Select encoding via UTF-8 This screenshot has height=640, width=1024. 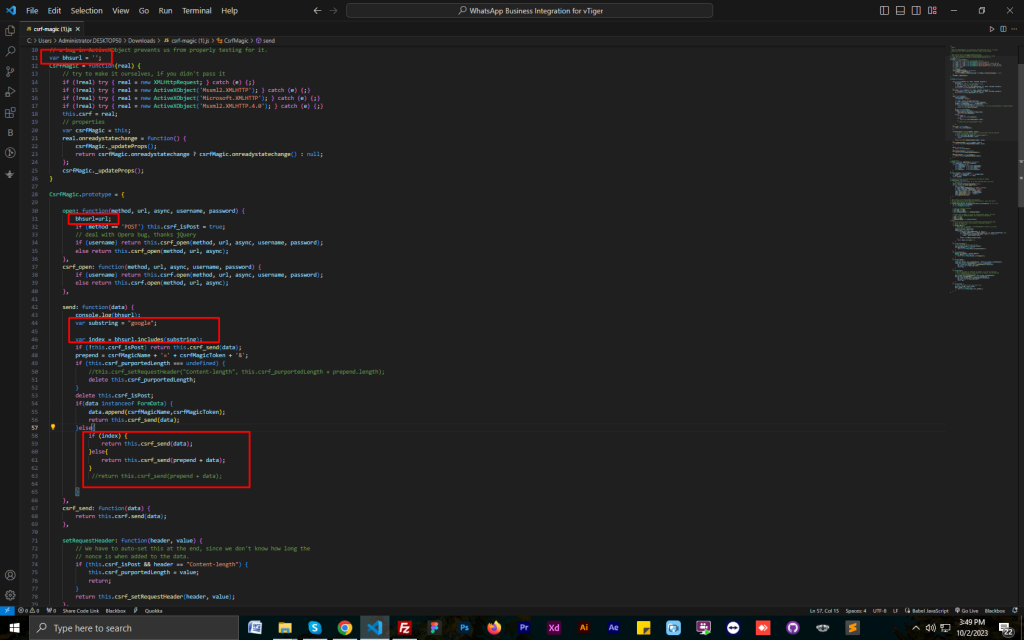[x=880, y=611]
